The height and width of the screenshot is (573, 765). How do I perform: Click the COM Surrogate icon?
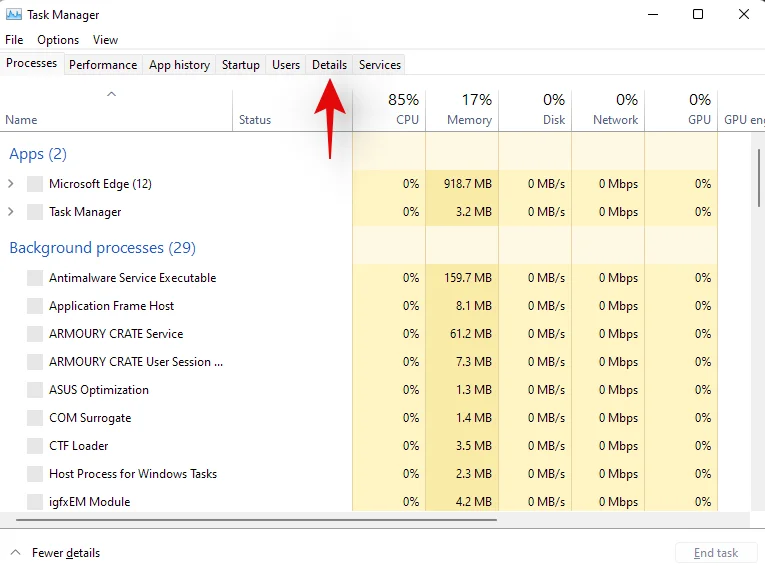[35, 418]
